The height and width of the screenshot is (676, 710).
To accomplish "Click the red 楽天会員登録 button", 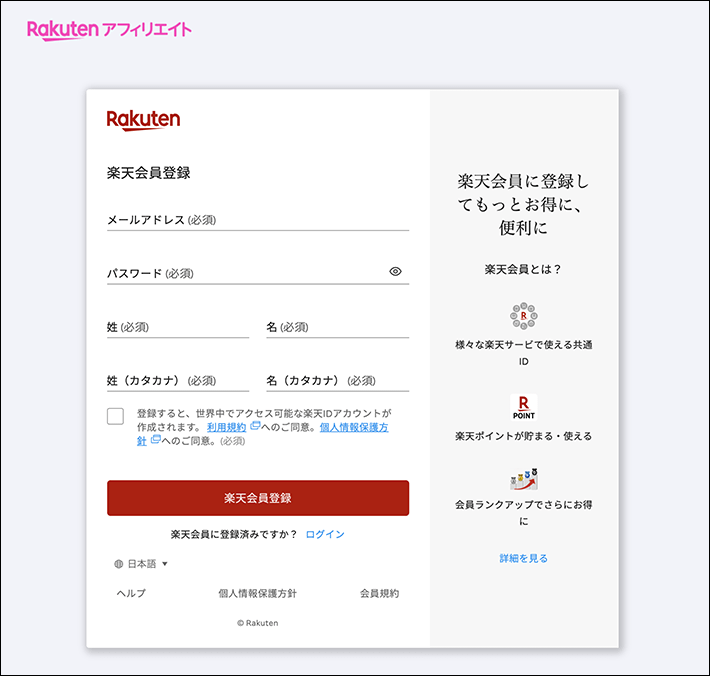I will pos(258,498).
